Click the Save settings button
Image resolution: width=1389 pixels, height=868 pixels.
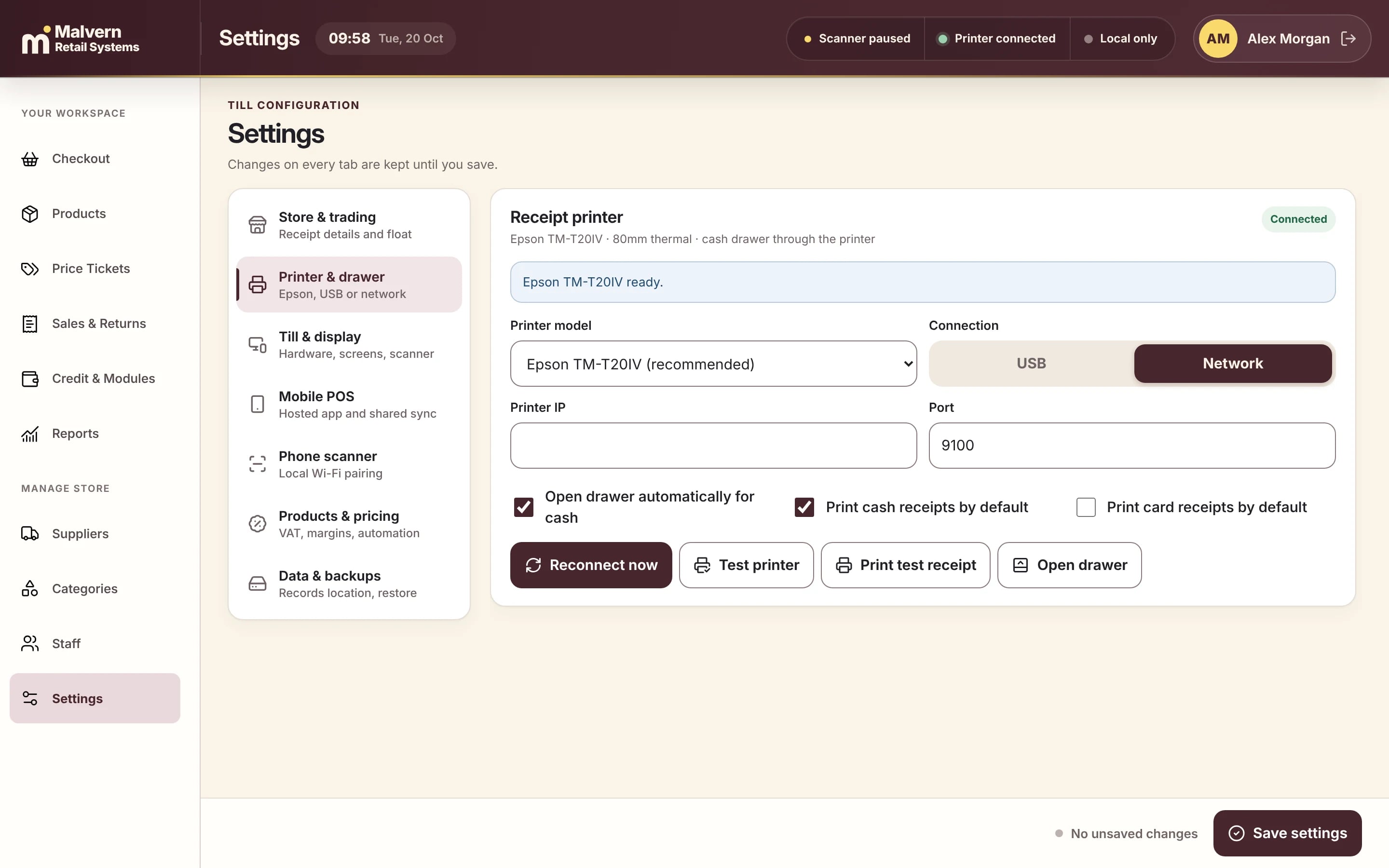(x=1287, y=833)
